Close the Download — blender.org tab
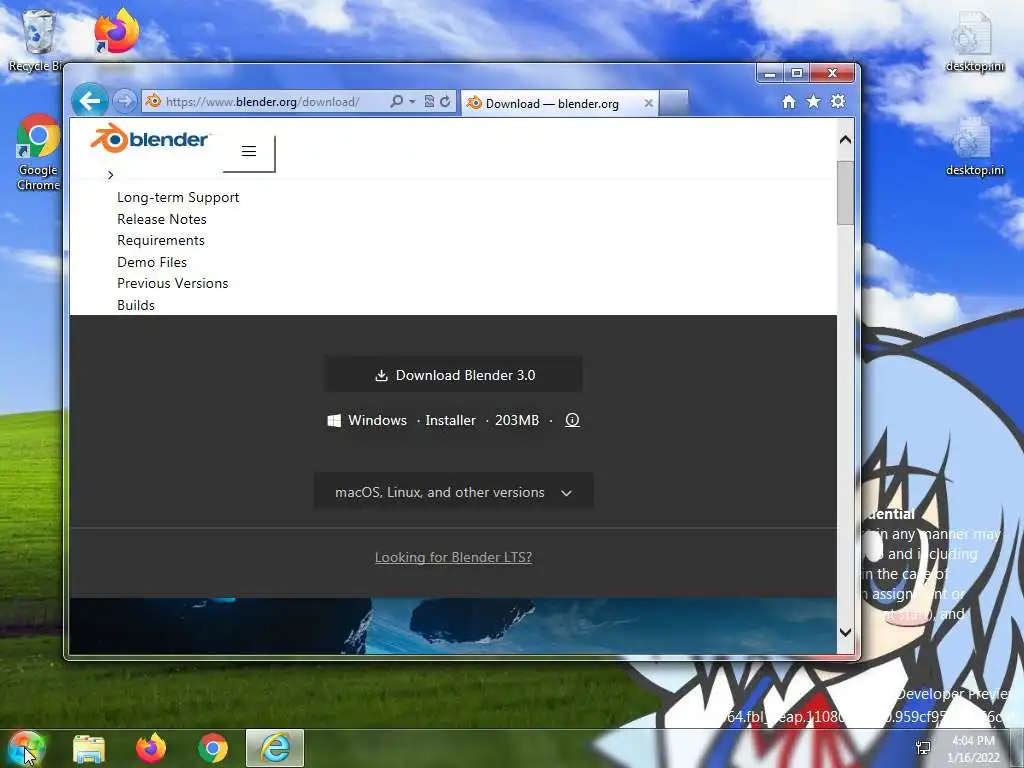 tap(648, 103)
